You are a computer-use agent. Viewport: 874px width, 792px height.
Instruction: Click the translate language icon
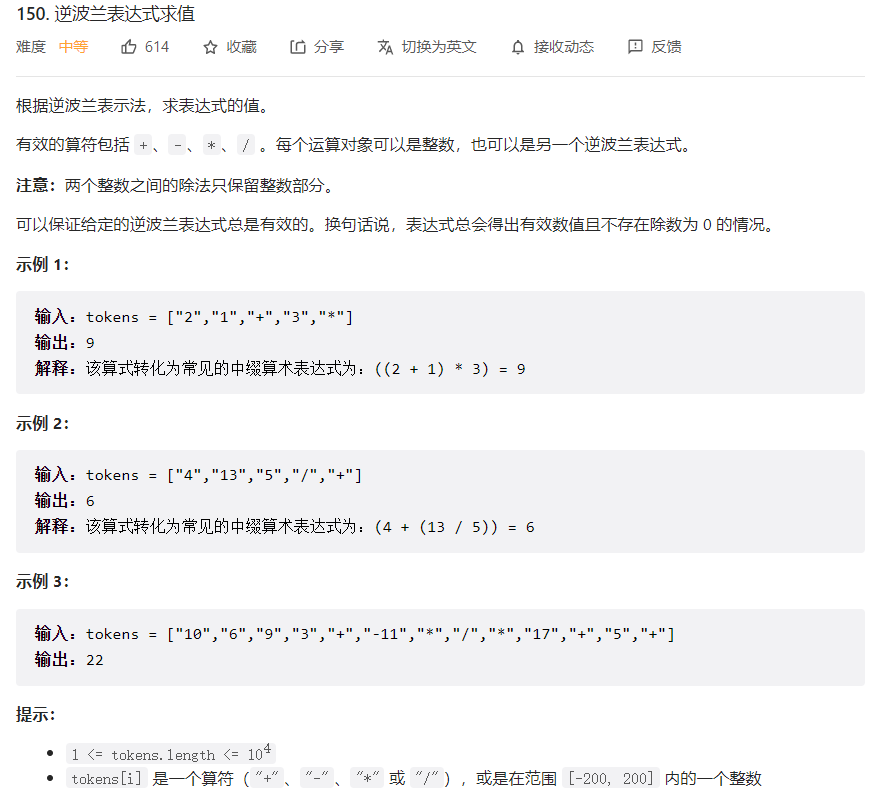(x=385, y=47)
